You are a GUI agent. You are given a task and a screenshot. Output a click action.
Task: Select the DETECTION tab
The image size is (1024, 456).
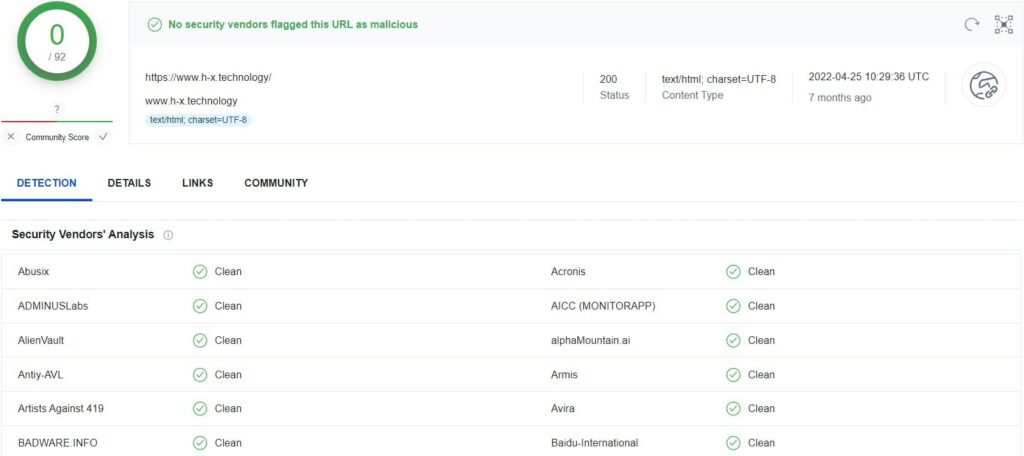point(46,183)
